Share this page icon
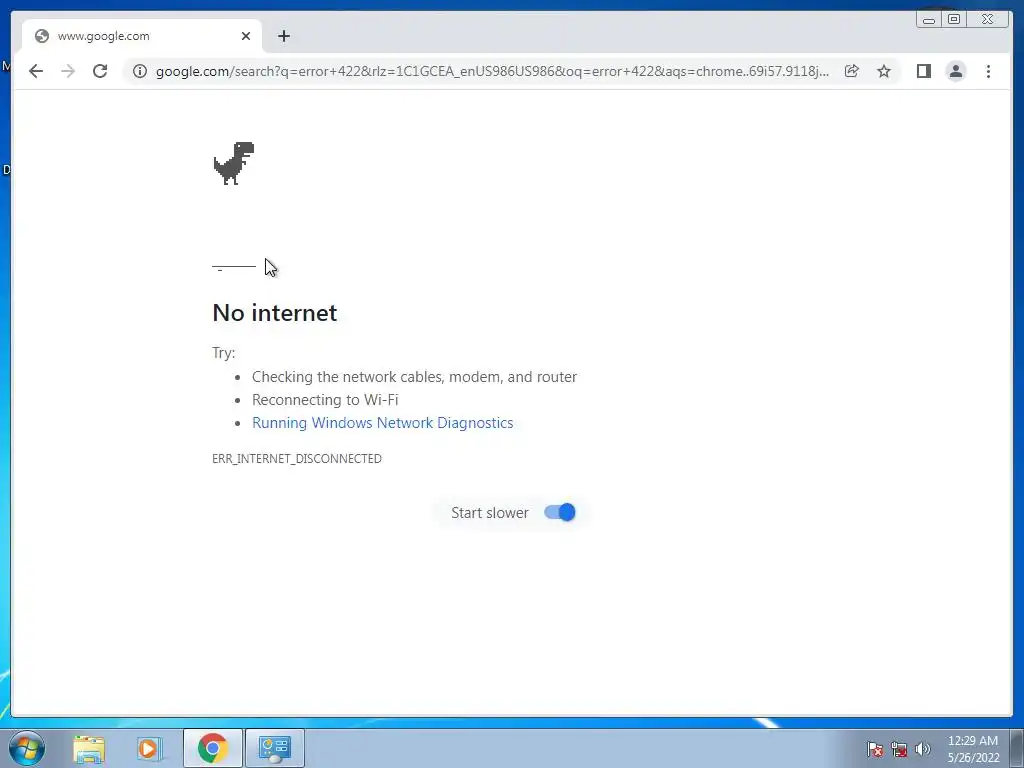Image resolution: width=1024 pixels, height=768 pixels. [852, 71]
